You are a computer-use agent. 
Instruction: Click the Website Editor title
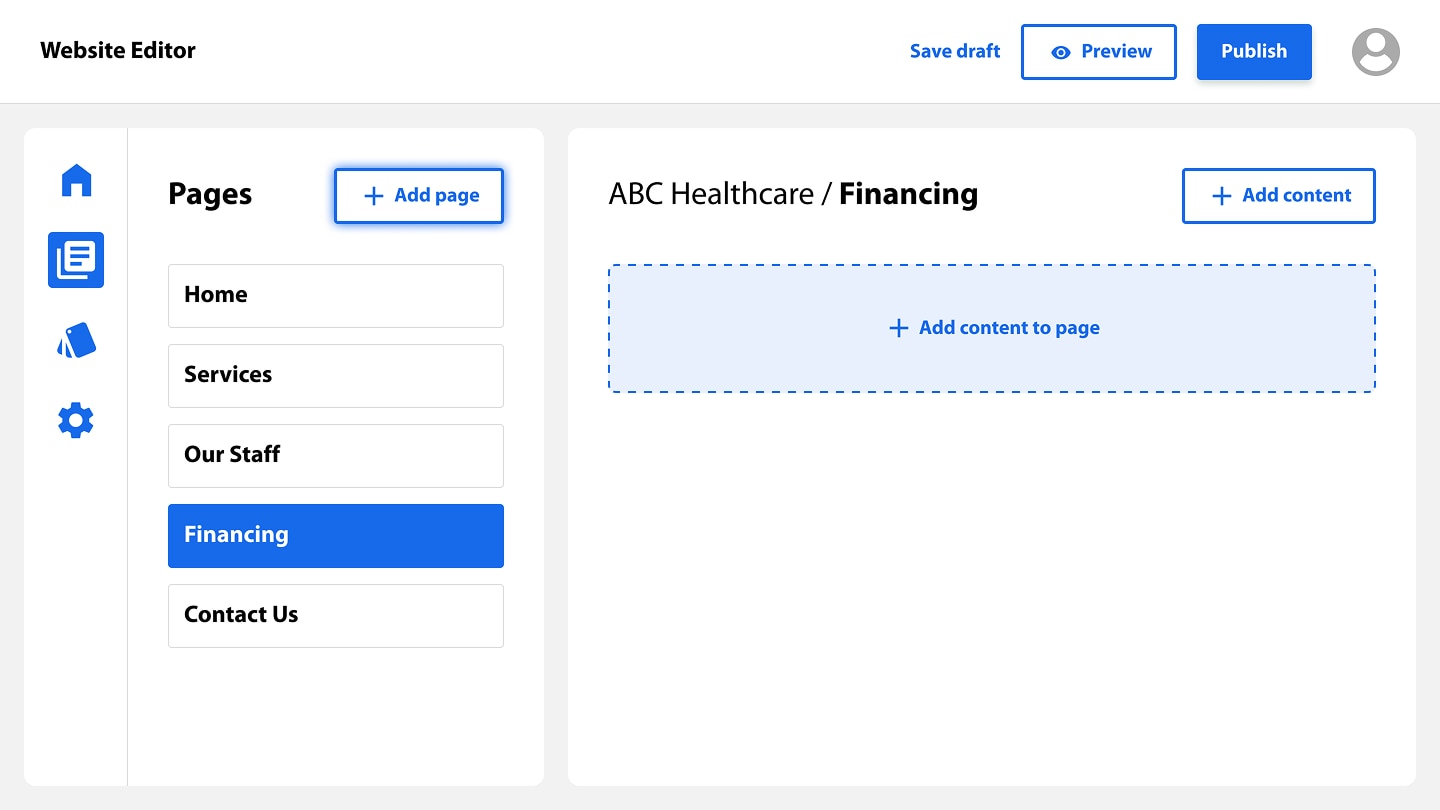click(118, 51)
